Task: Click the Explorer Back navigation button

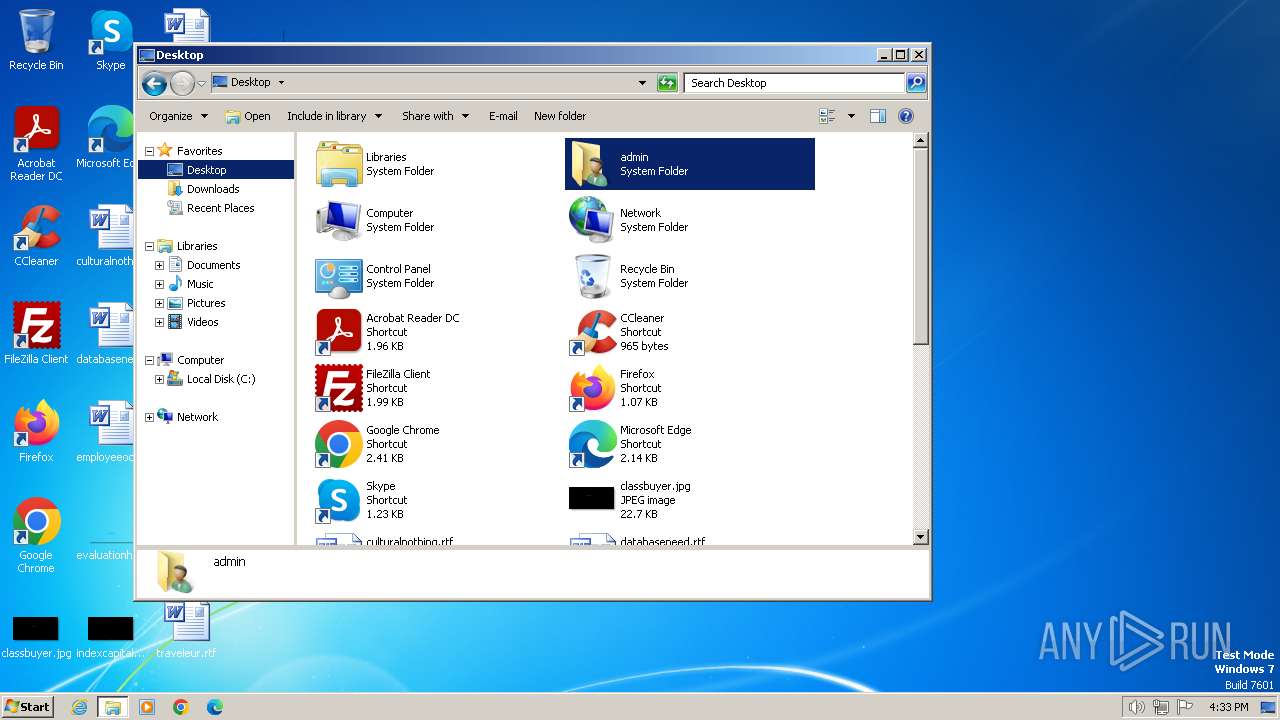Action: [x=154, y=83]
